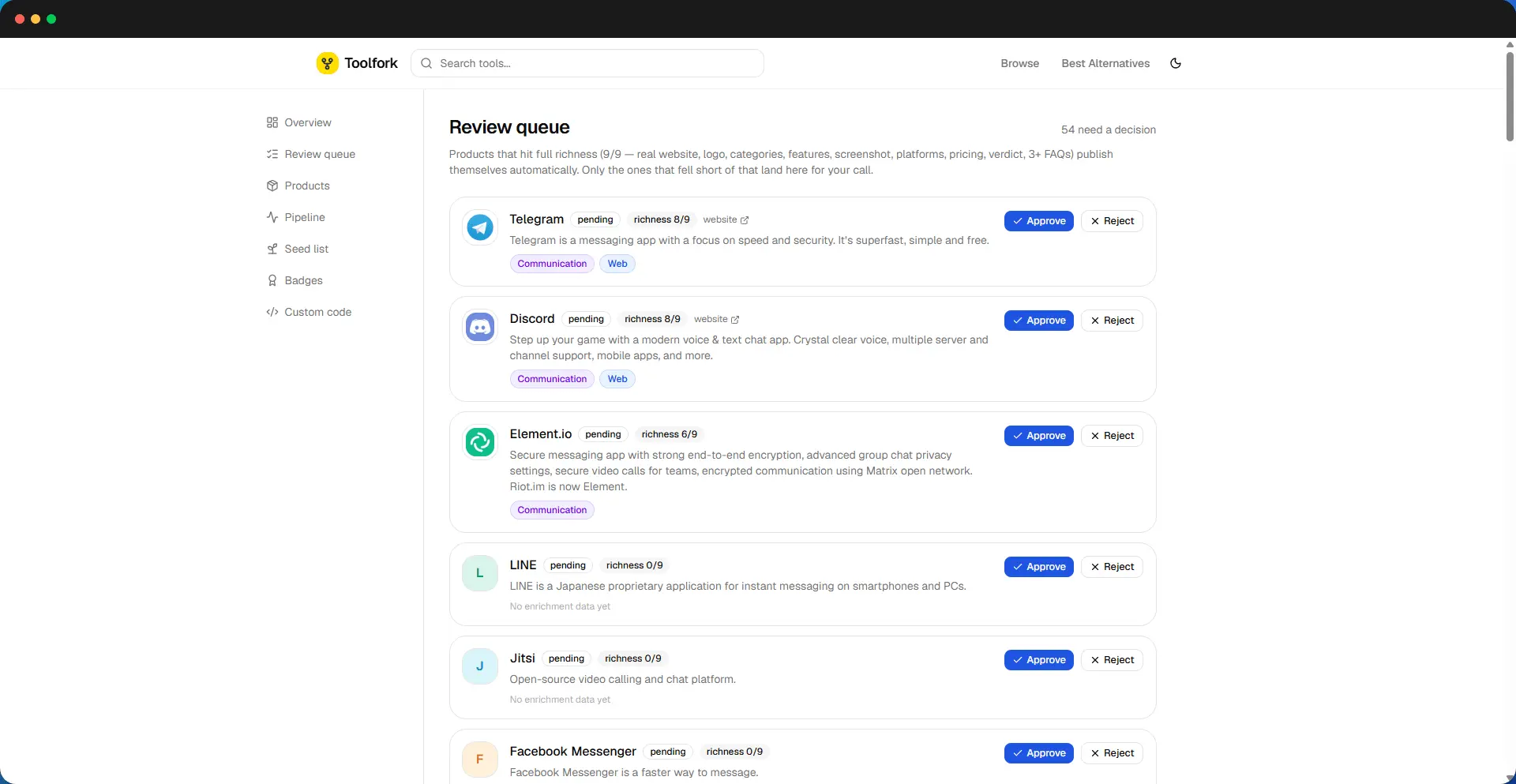Click the Search tools input field
This screenshot has height=784, width=1516.
(587, 63)
